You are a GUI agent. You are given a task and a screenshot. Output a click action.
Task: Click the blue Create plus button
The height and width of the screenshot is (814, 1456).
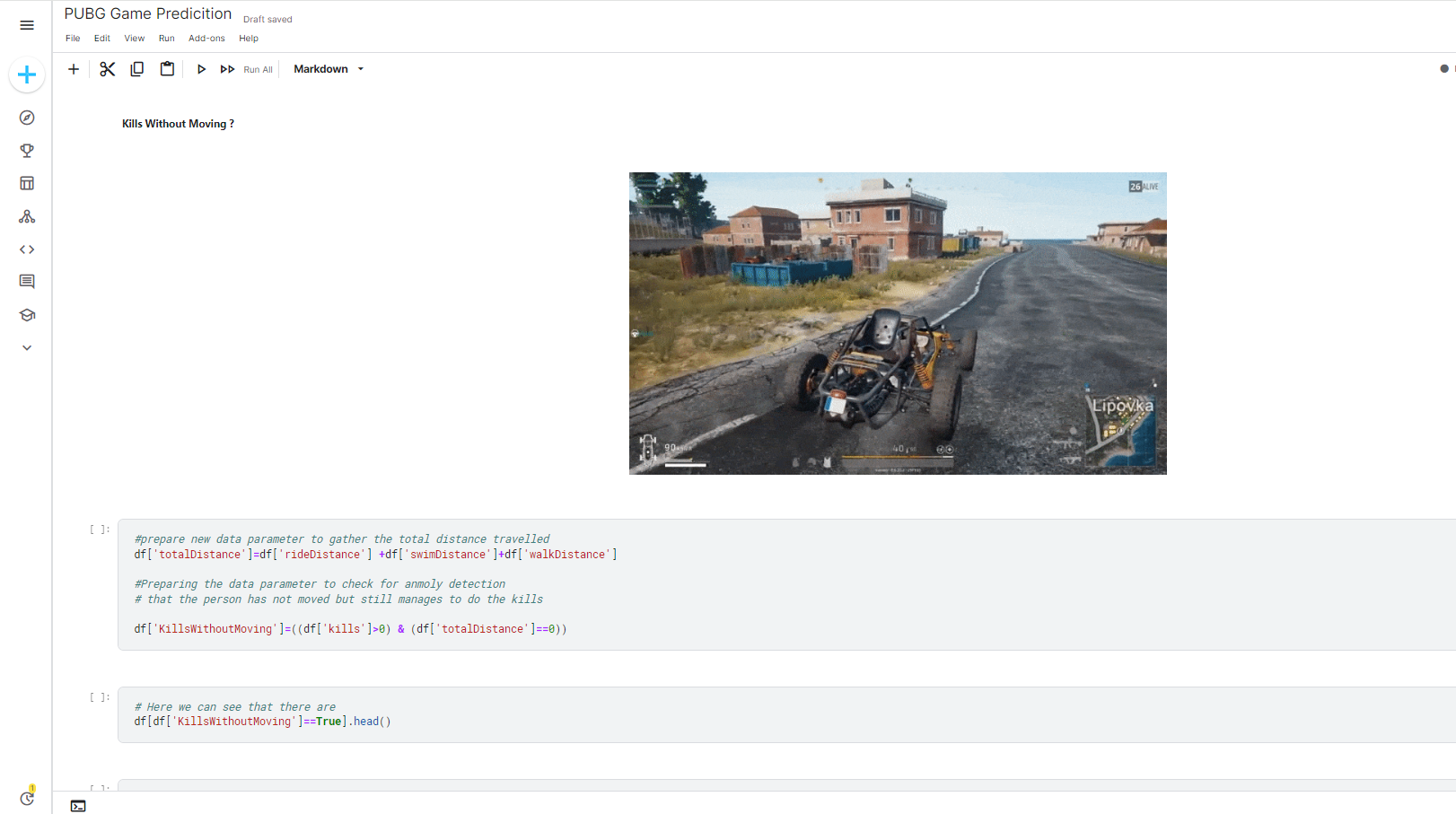[27, 74]
